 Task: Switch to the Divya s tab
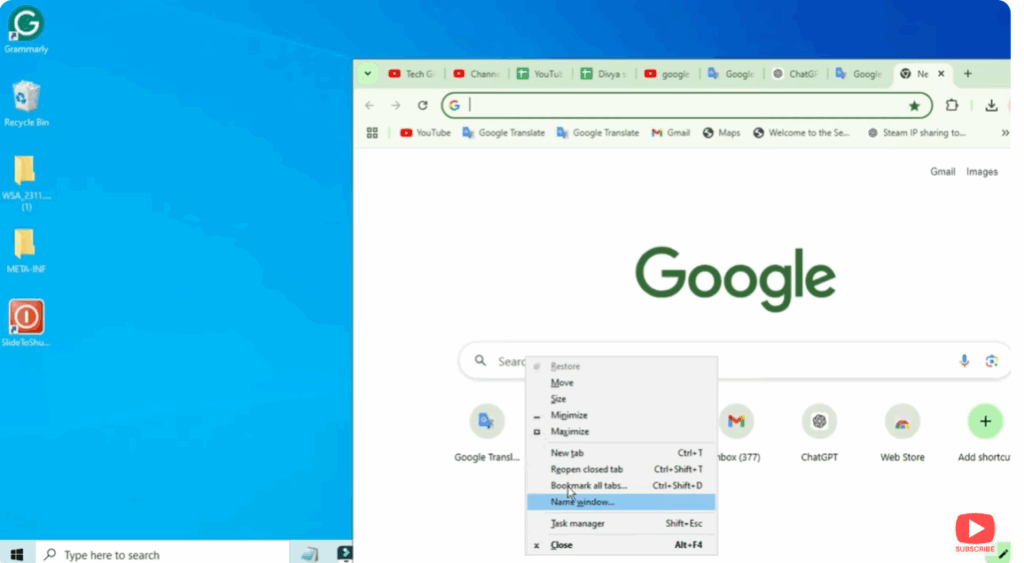tap(604, 74)
